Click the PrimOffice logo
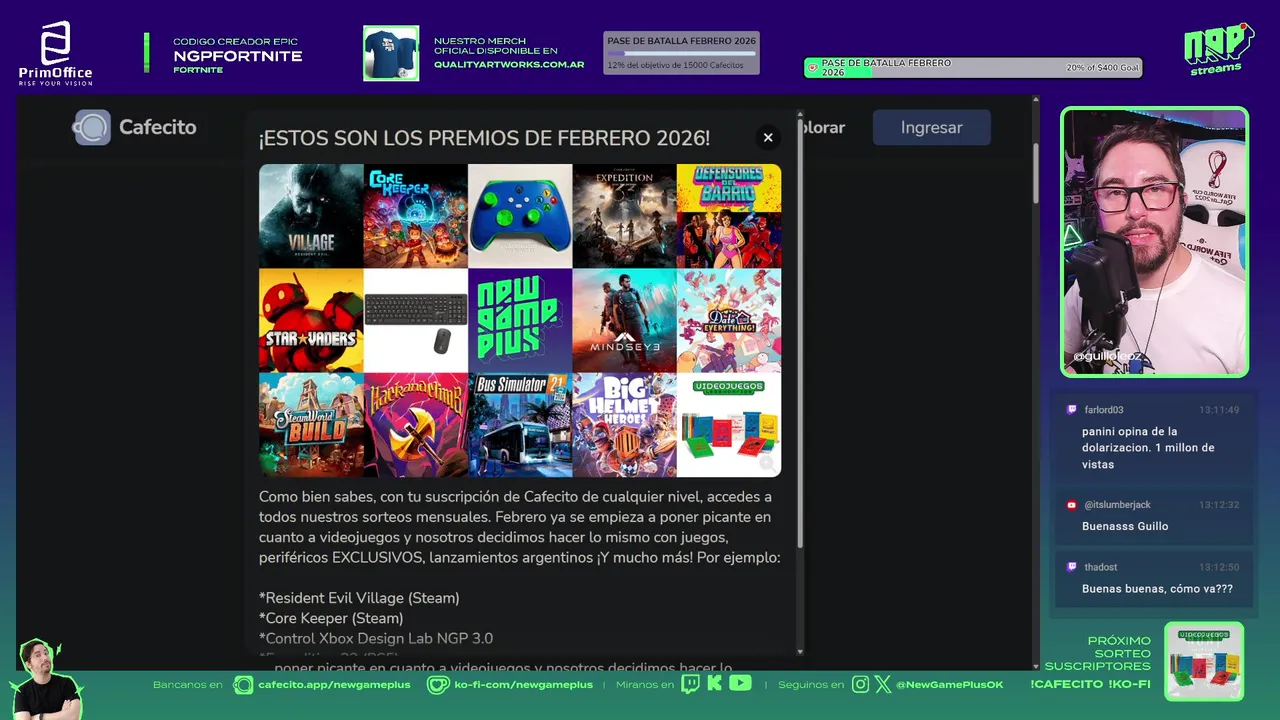Screen dimensions: 1280x720 (56, 53)
